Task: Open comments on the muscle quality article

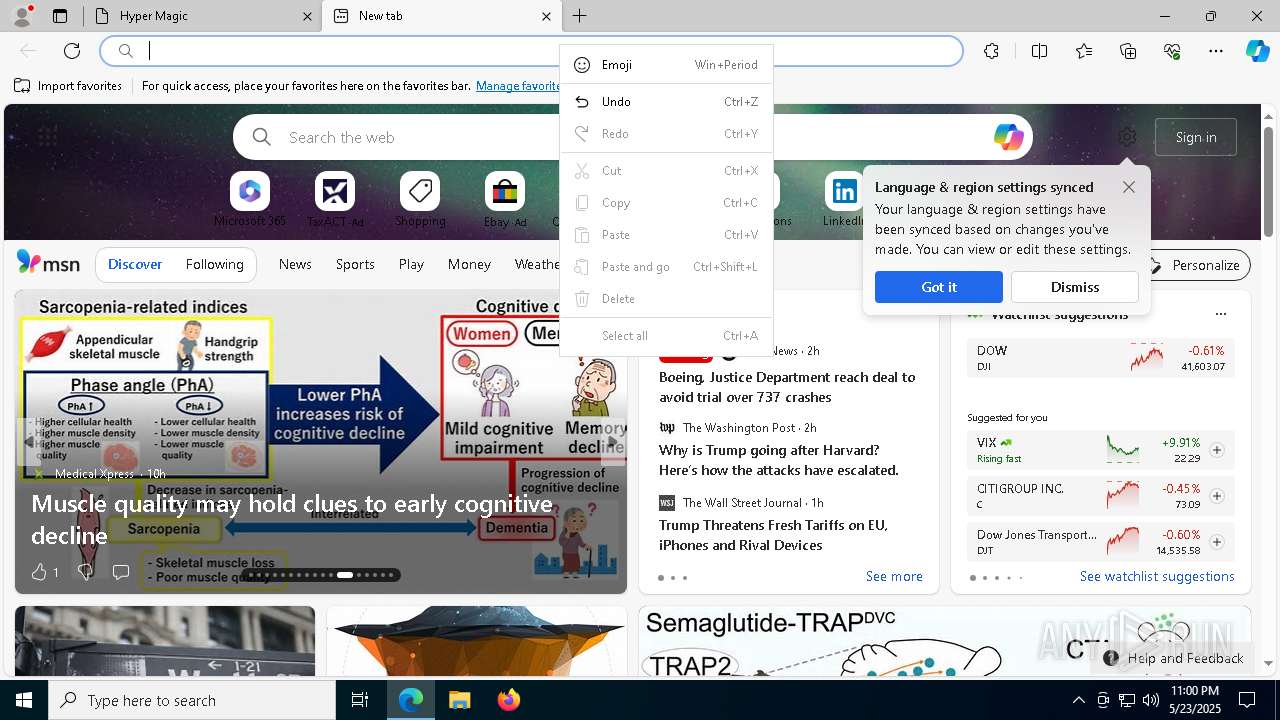Action: pos(121,572)
